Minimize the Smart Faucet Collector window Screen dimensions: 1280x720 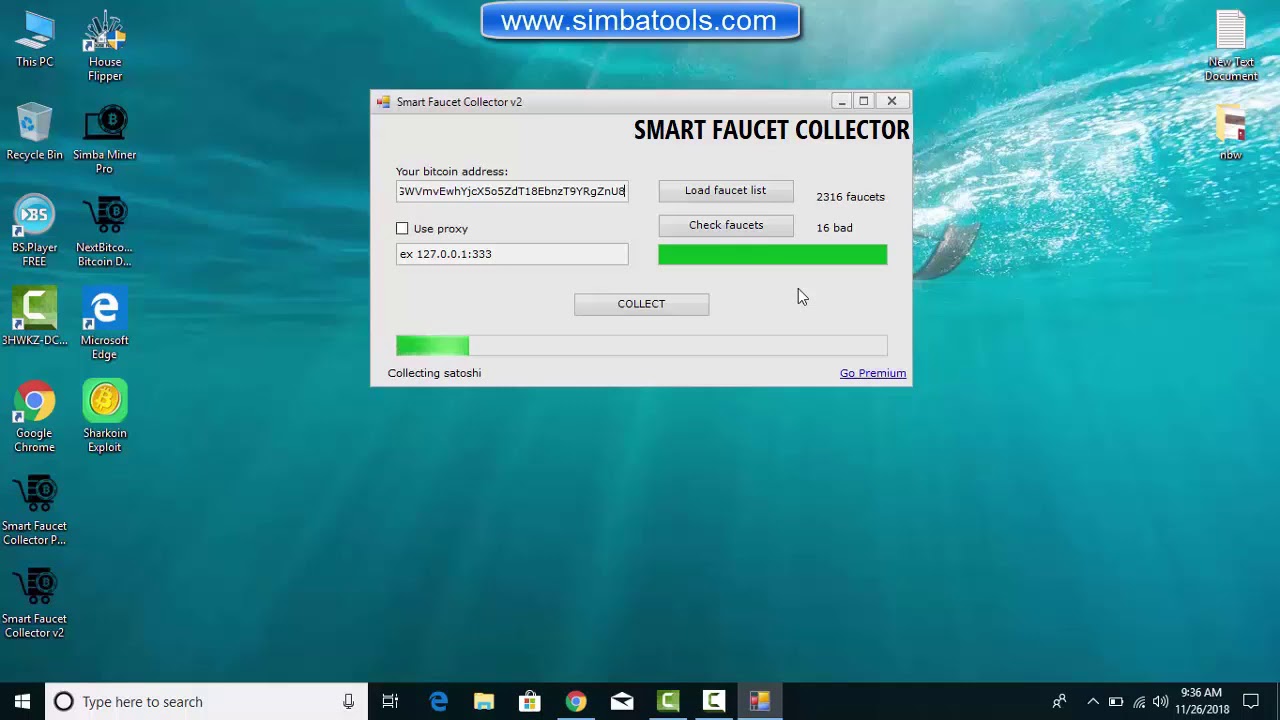point(842,101)
